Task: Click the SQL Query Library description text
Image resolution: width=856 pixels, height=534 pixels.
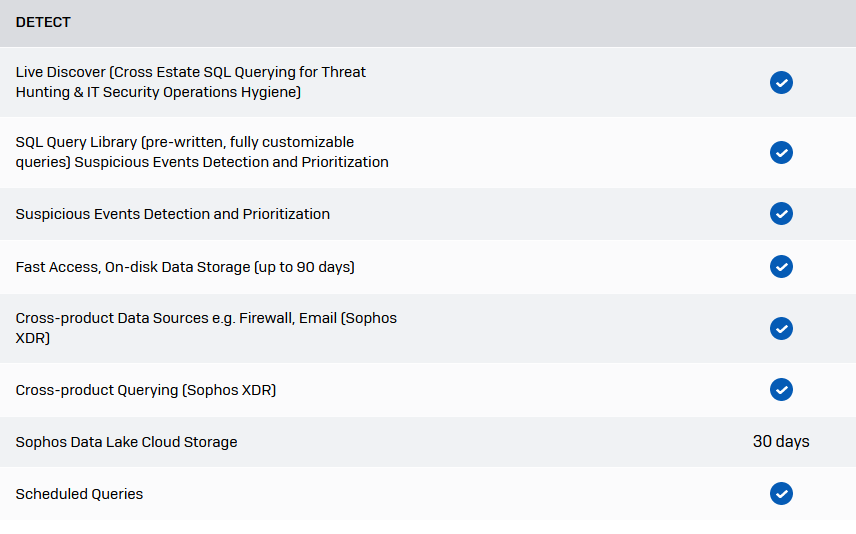Action: (x=202, y=152)
